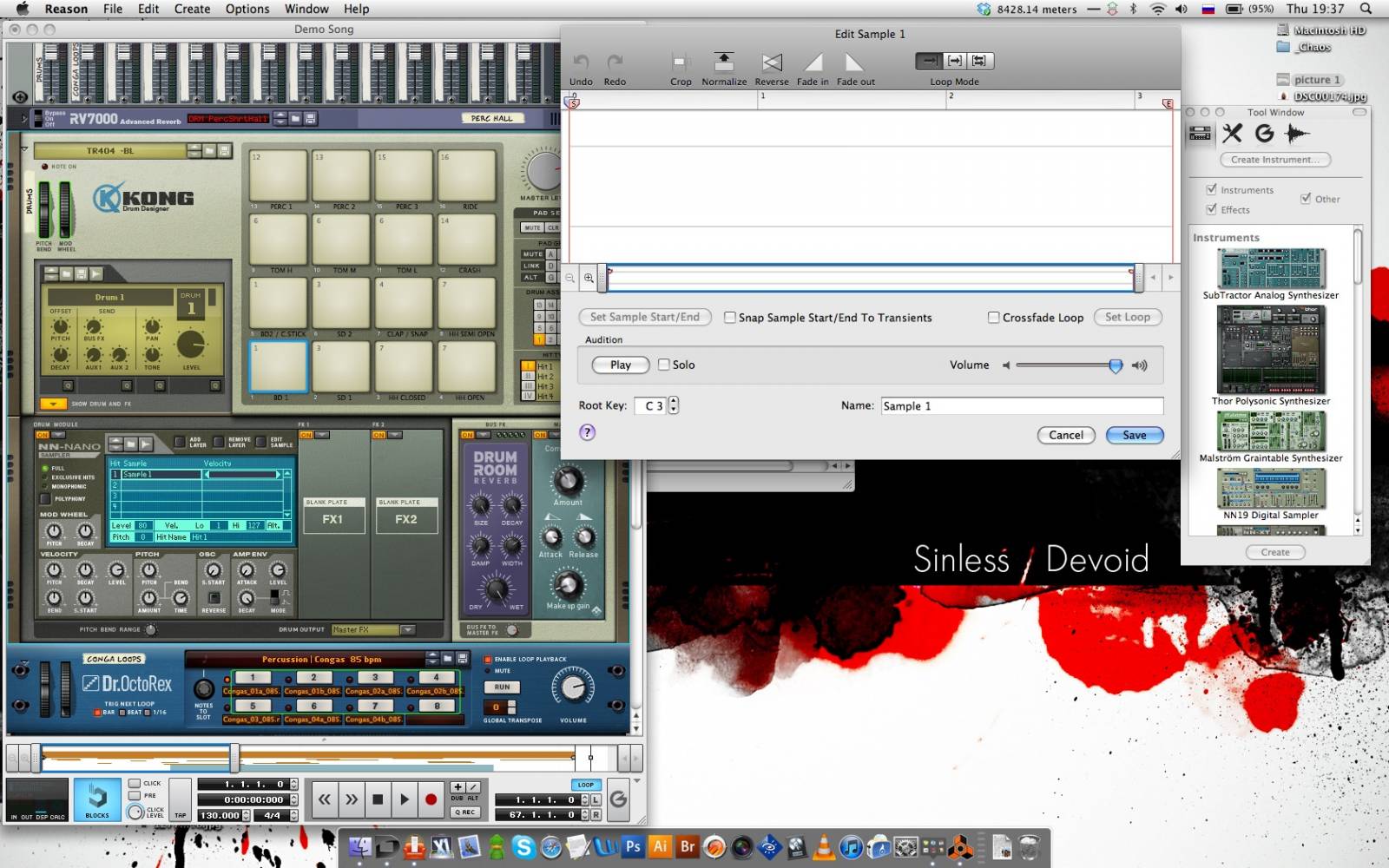Click the Crop tool icon
The width and height of the screenshot is (1389, 868).
click(x=681, y=62)
